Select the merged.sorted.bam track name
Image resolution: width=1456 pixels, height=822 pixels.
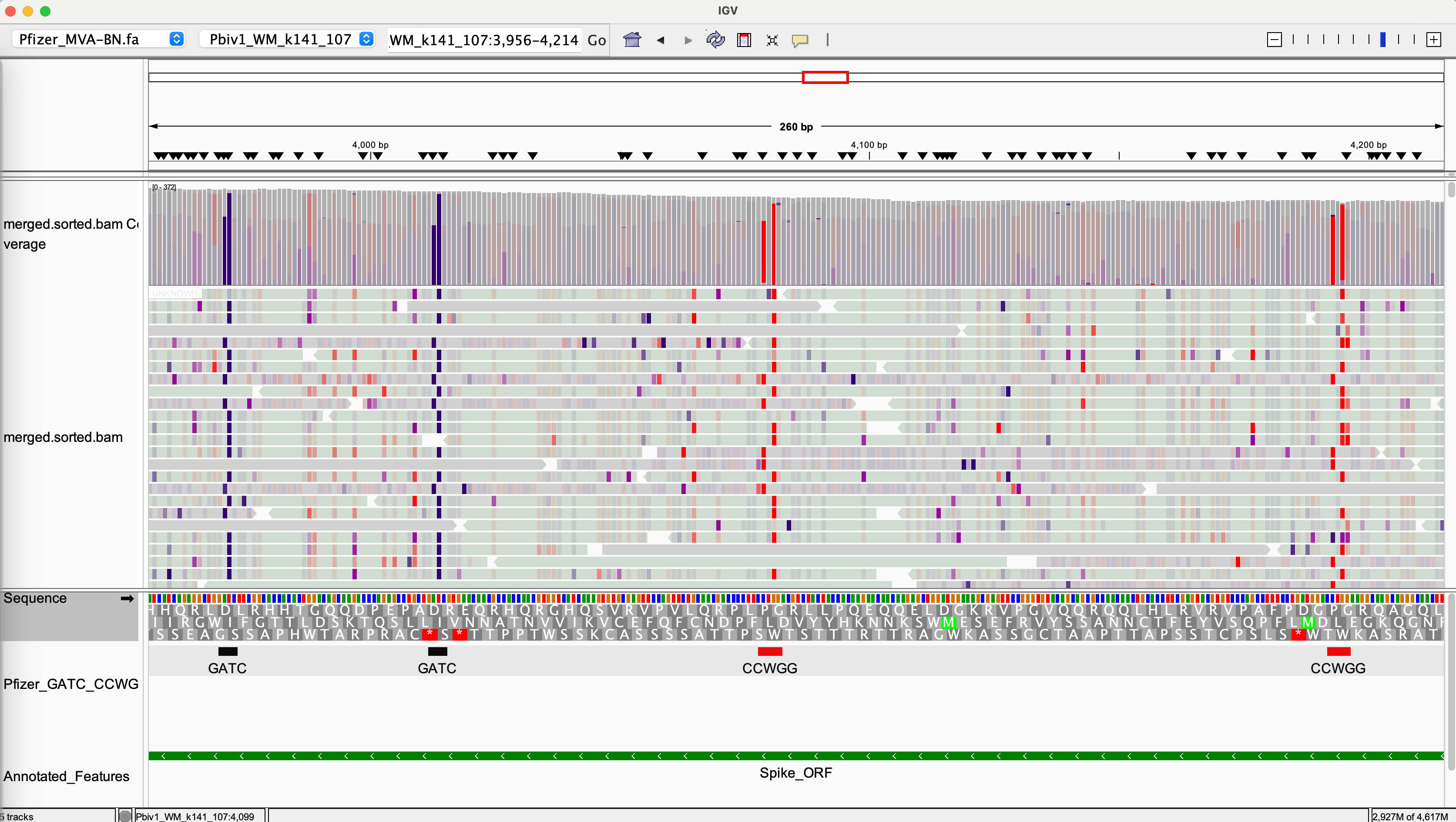pos(63,437)
